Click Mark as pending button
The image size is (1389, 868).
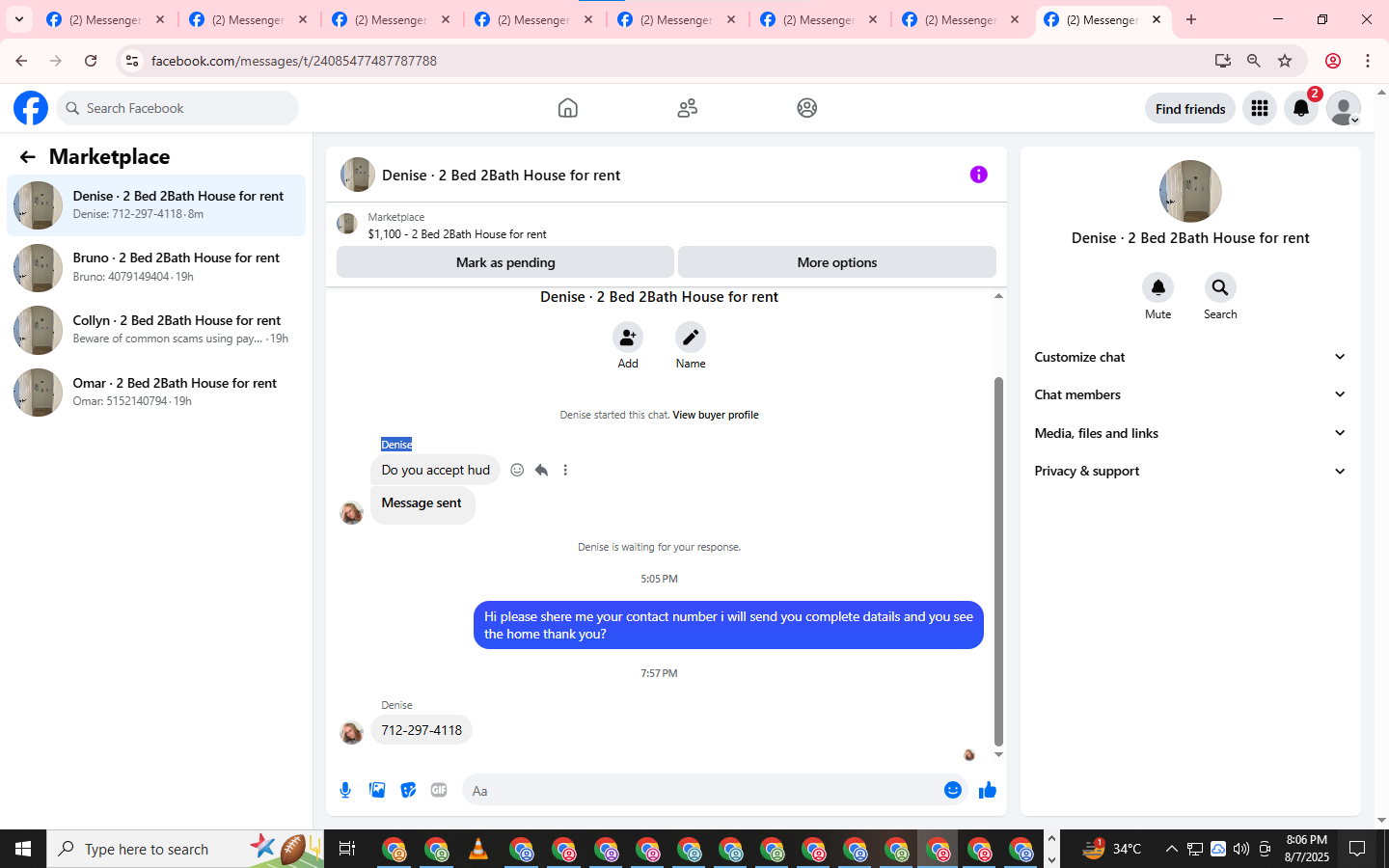(x=505, y=262)
